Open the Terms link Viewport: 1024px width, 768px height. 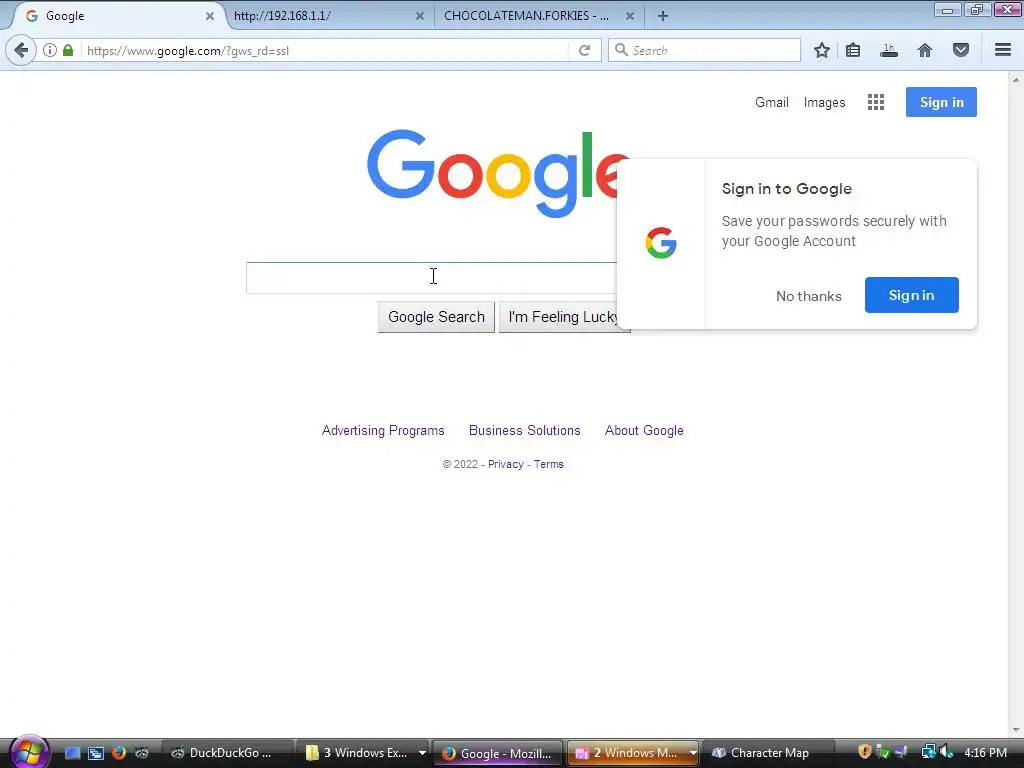coord(549,464)
